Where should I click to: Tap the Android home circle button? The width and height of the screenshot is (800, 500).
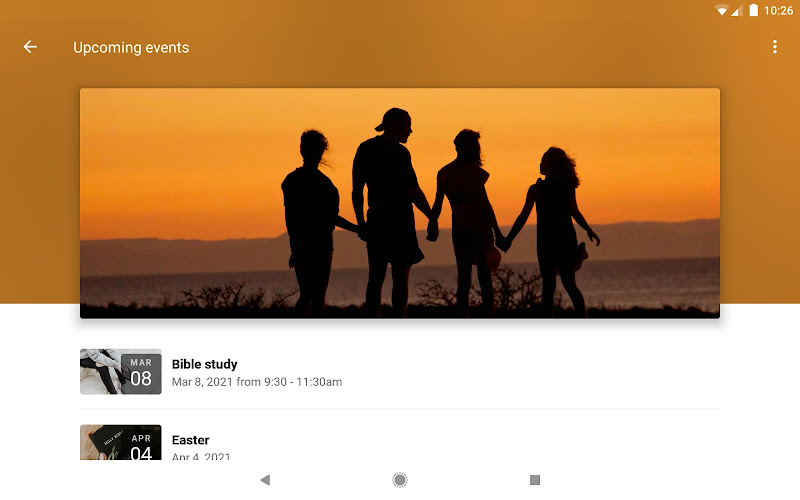pos(400,480)
